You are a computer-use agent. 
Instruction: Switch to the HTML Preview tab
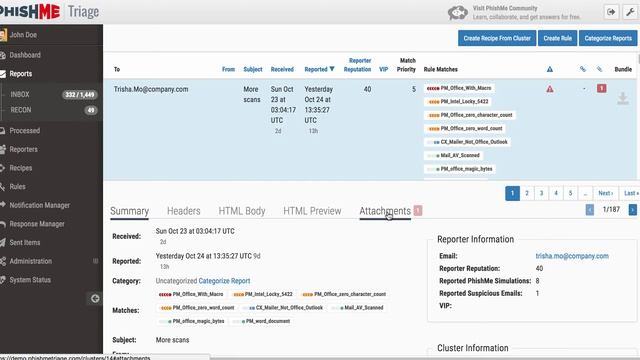[312, 211]
